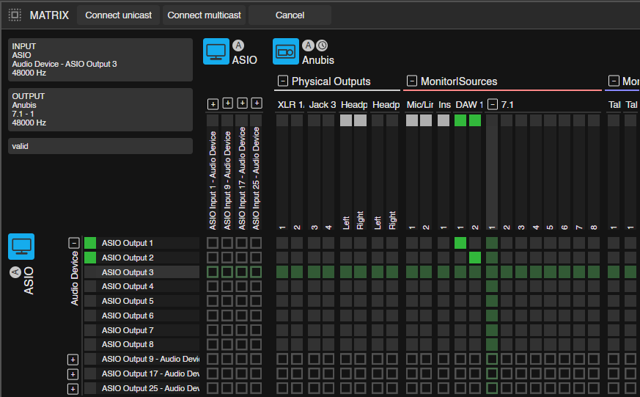Click the ASIO Input 9 - Audio Device column label
Screen dimensions: 640x397
pos(227,180)
